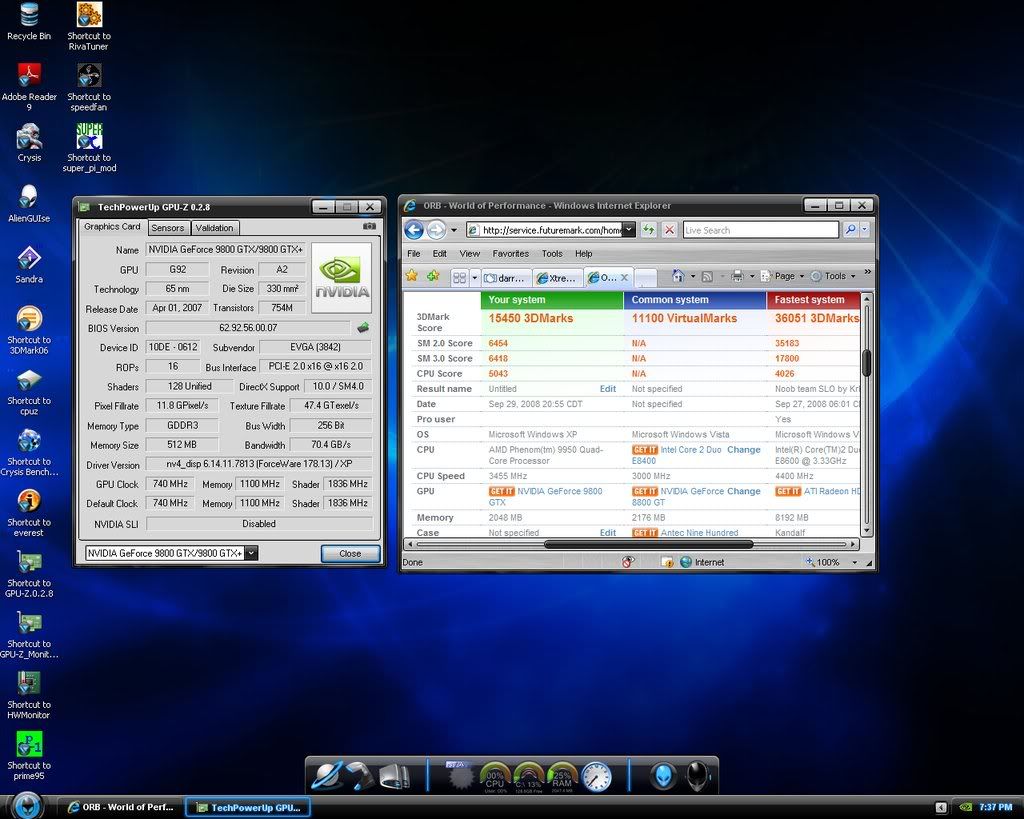Select the Shortcut to speedfan icon
Viewport: 1024px width, 819px height.
point(89,87)
